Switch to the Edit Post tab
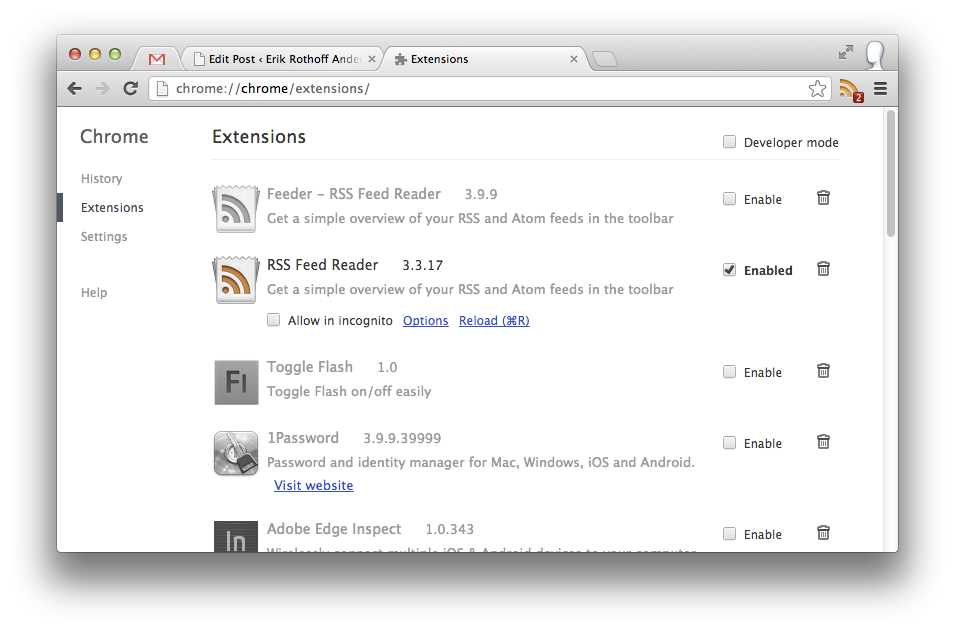Viewport: 955px width, 631px height. [x=283, y=59]
